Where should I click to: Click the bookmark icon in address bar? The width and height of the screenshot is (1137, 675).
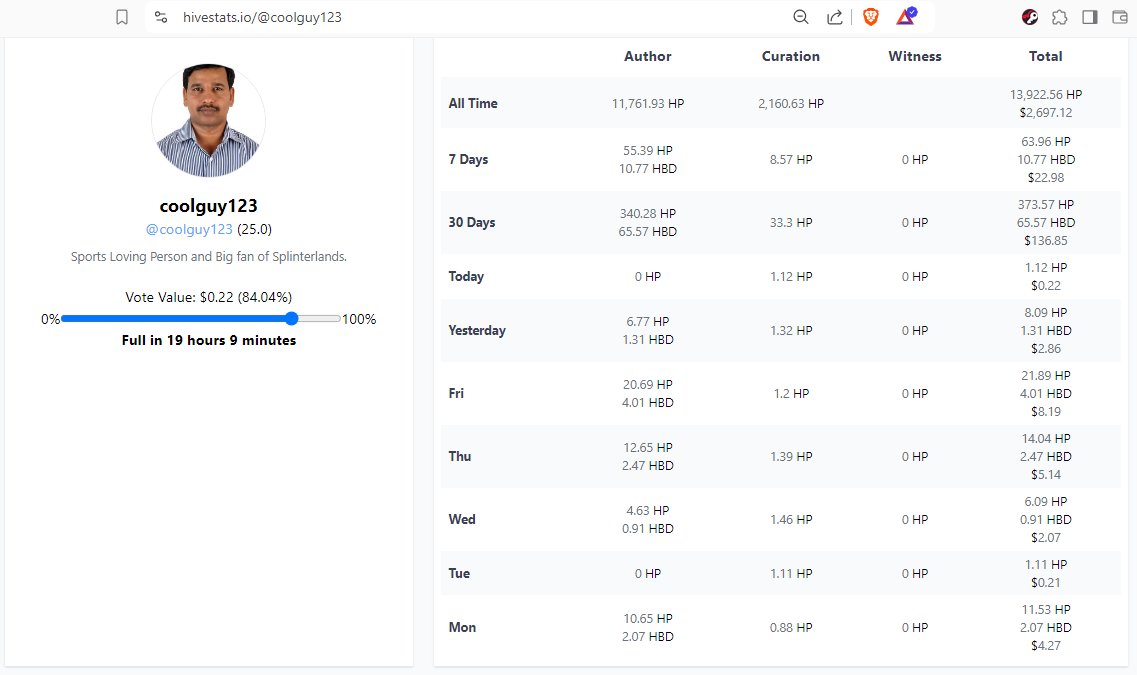click(122, 17)
